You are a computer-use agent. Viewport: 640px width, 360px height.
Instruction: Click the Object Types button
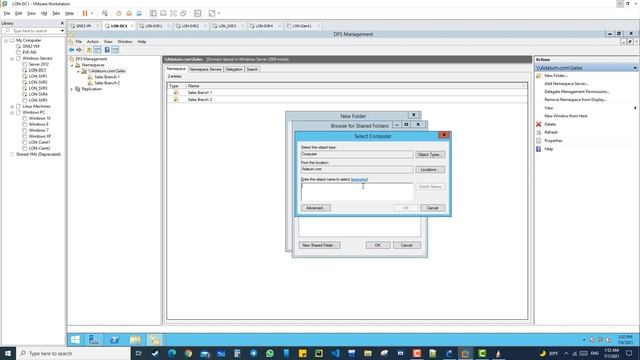(430, 155)
